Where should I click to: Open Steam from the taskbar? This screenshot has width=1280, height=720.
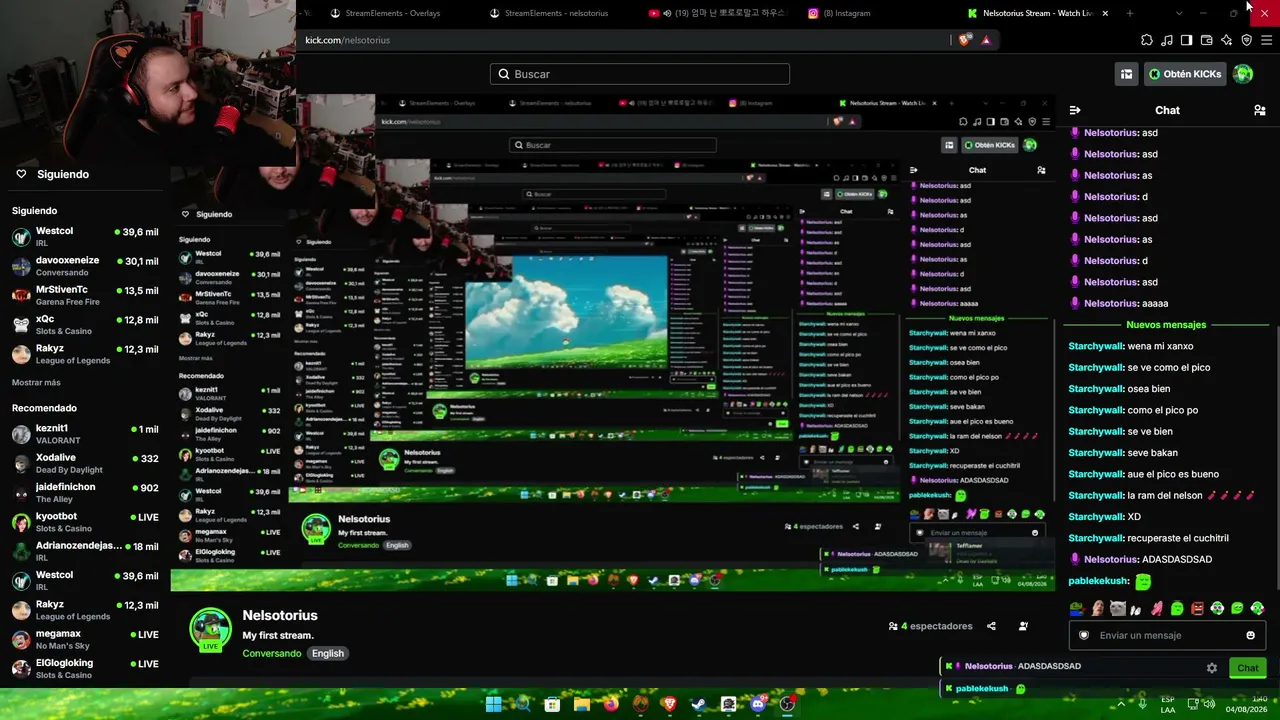(699, 704)
